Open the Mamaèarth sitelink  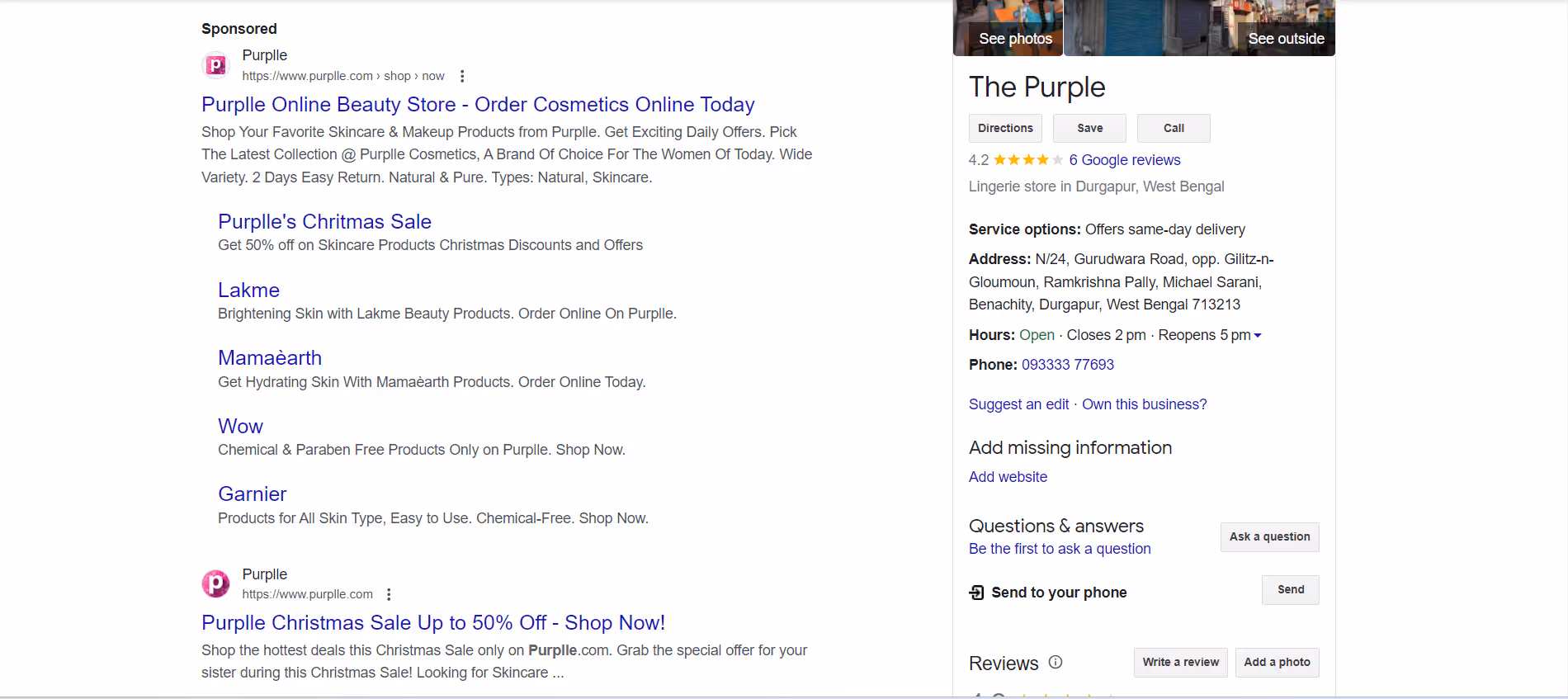[x=270, y=358]
